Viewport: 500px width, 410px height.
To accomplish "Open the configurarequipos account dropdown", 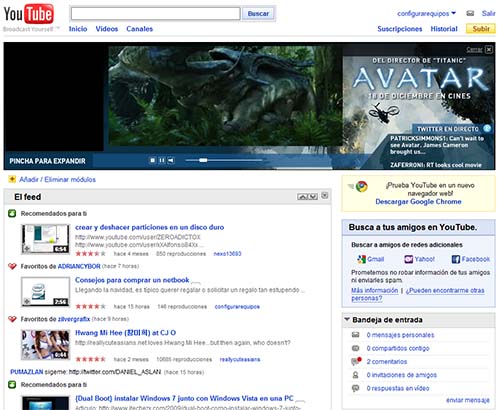I will click(x=426, y=14).
